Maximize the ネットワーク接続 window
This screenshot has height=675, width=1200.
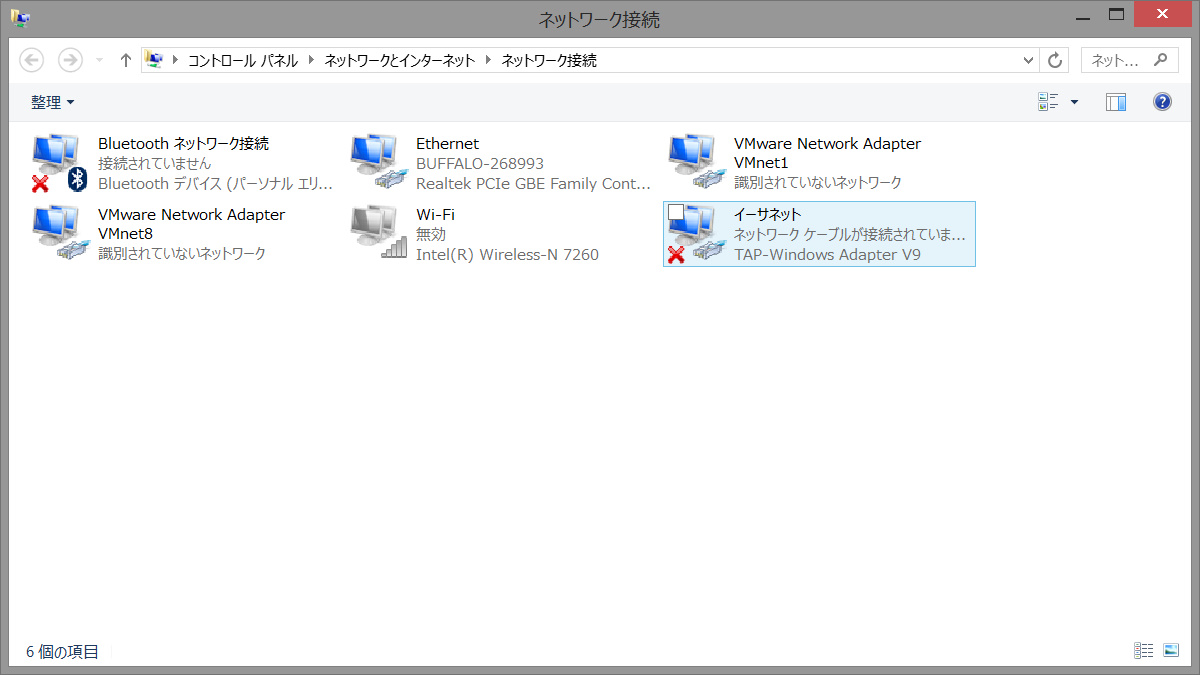[x=1118, y=14]
